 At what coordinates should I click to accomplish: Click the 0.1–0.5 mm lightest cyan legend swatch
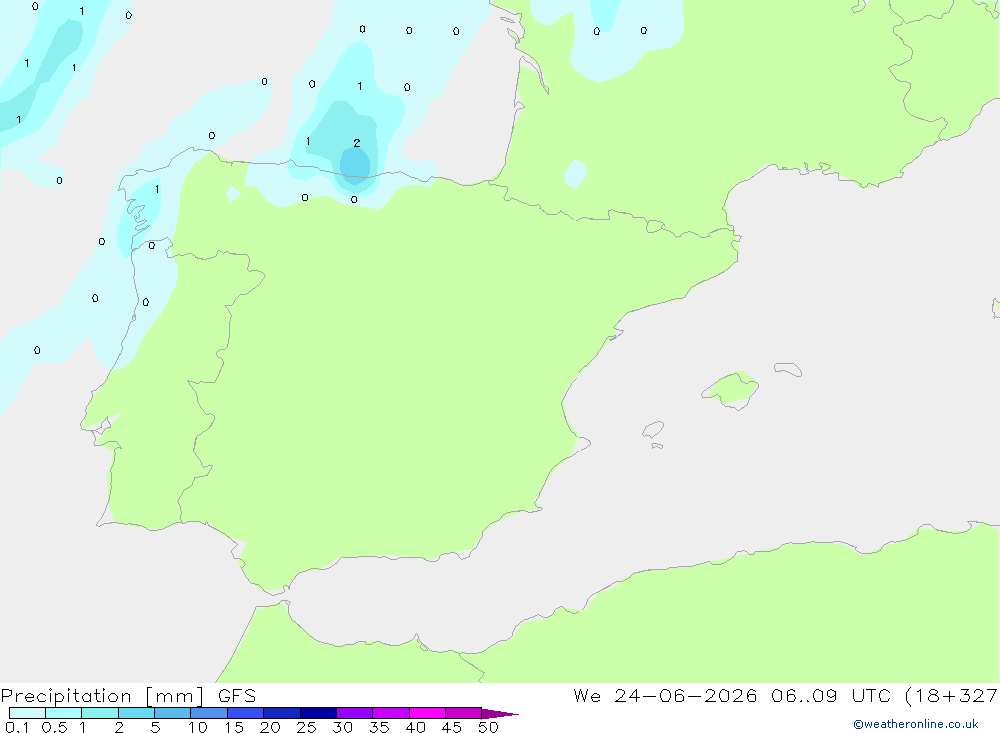tap(27, 713)
